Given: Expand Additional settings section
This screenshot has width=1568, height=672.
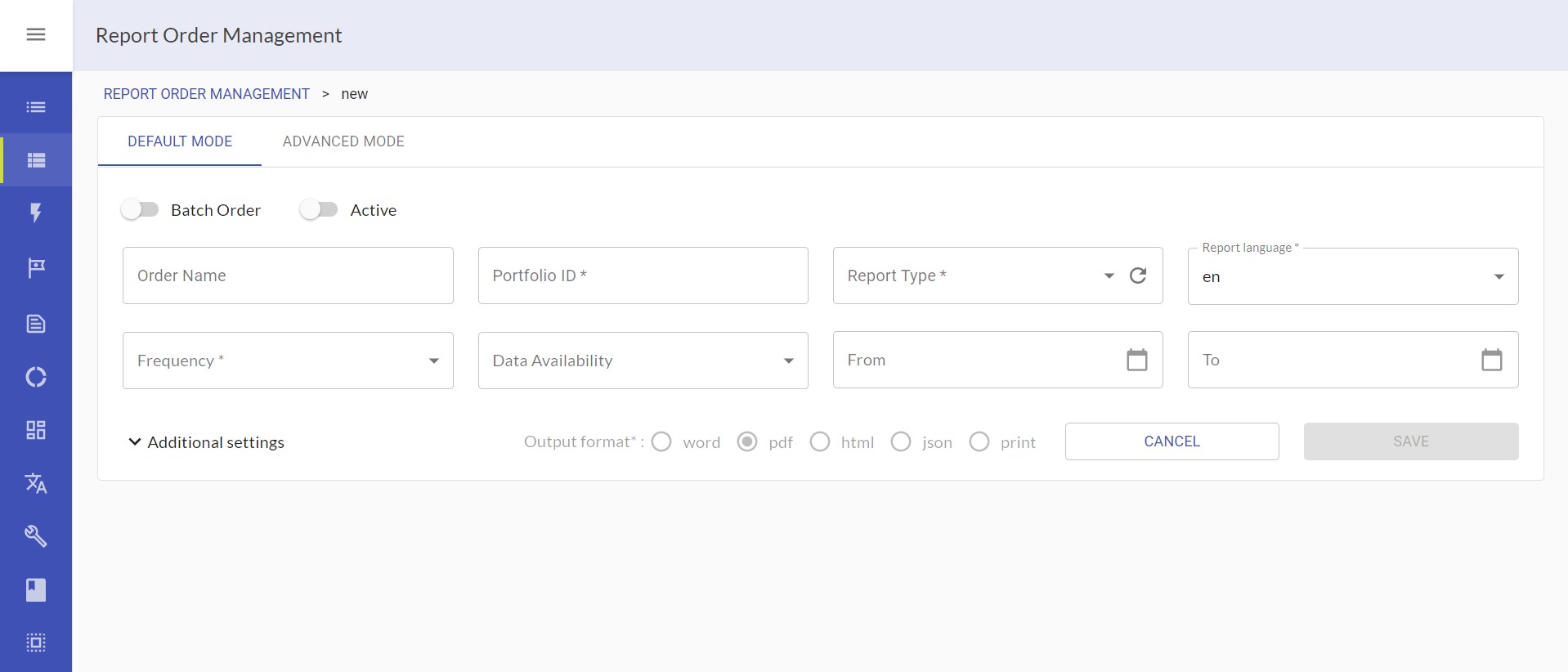Looking at the screenshot, I should [x=206, y=442].
